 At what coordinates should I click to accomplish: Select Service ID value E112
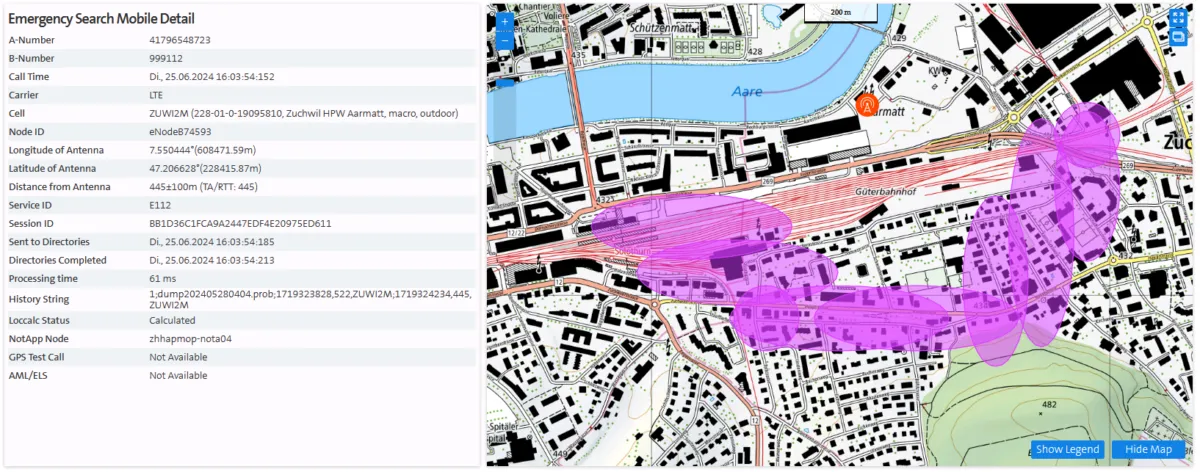(159, 205)
